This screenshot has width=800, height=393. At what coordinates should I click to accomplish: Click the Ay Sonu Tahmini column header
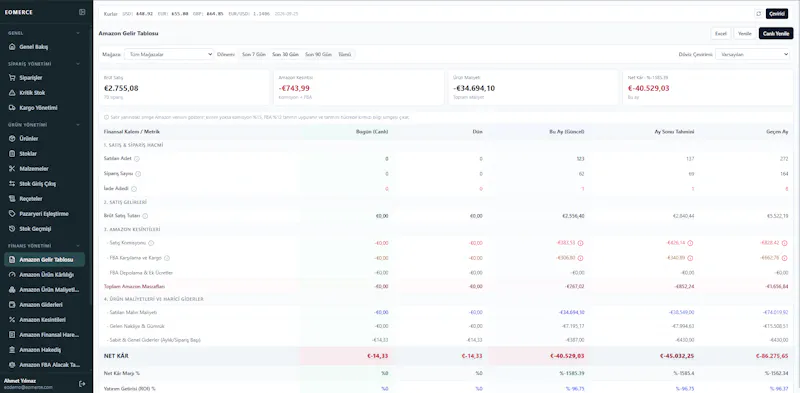pyautogui.click(x=674, y=132)
